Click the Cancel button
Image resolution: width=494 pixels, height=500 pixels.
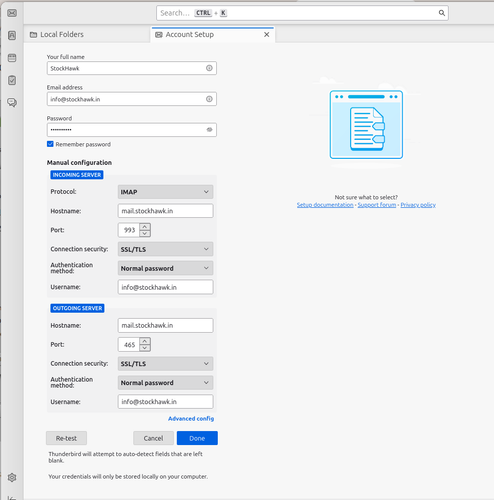point(153,438)
